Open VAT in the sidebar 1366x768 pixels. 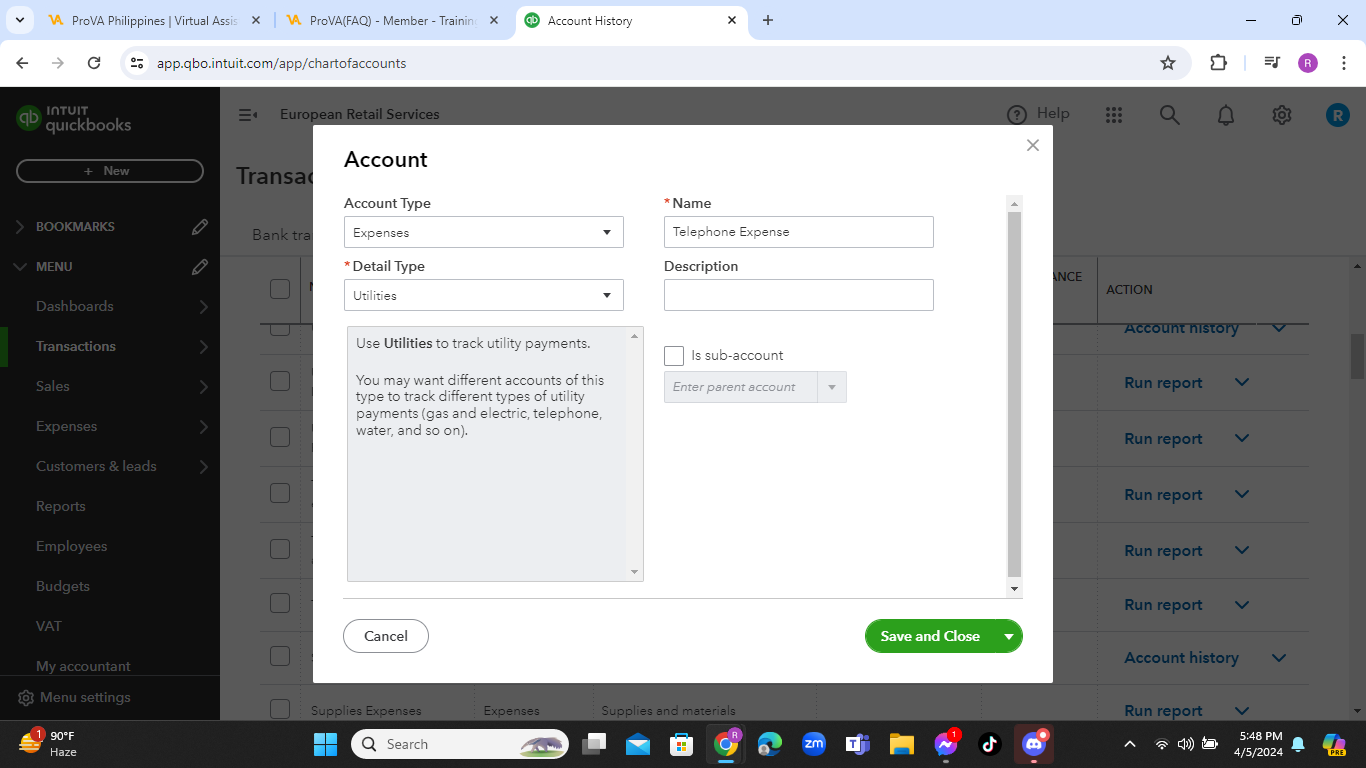49,626
